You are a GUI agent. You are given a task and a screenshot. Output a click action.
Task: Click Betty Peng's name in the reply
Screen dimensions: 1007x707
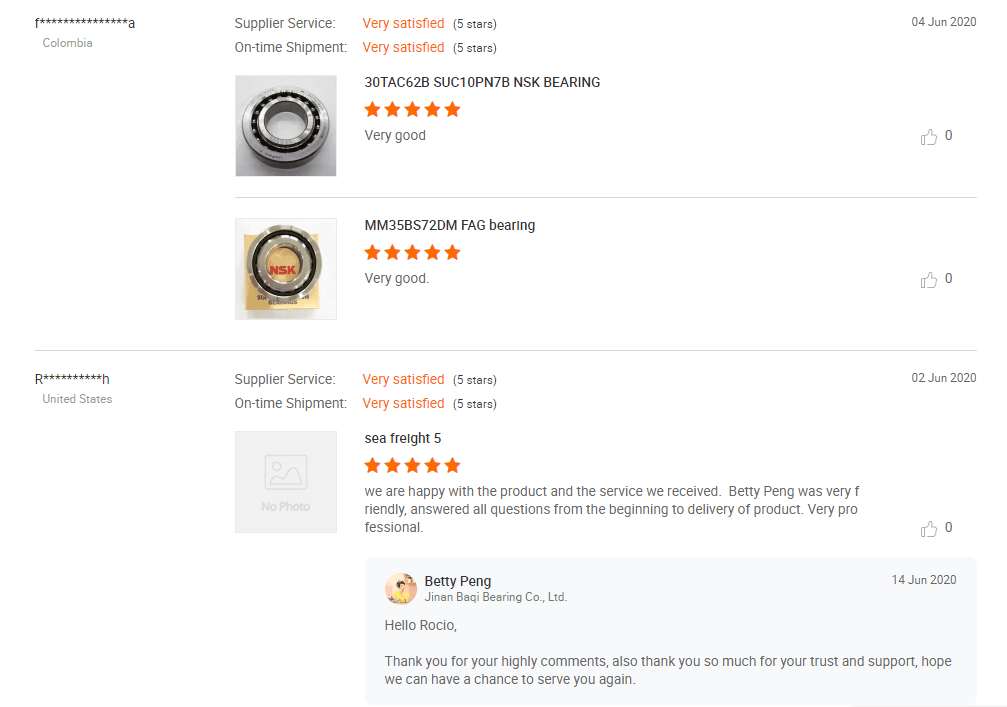(458, 581)
